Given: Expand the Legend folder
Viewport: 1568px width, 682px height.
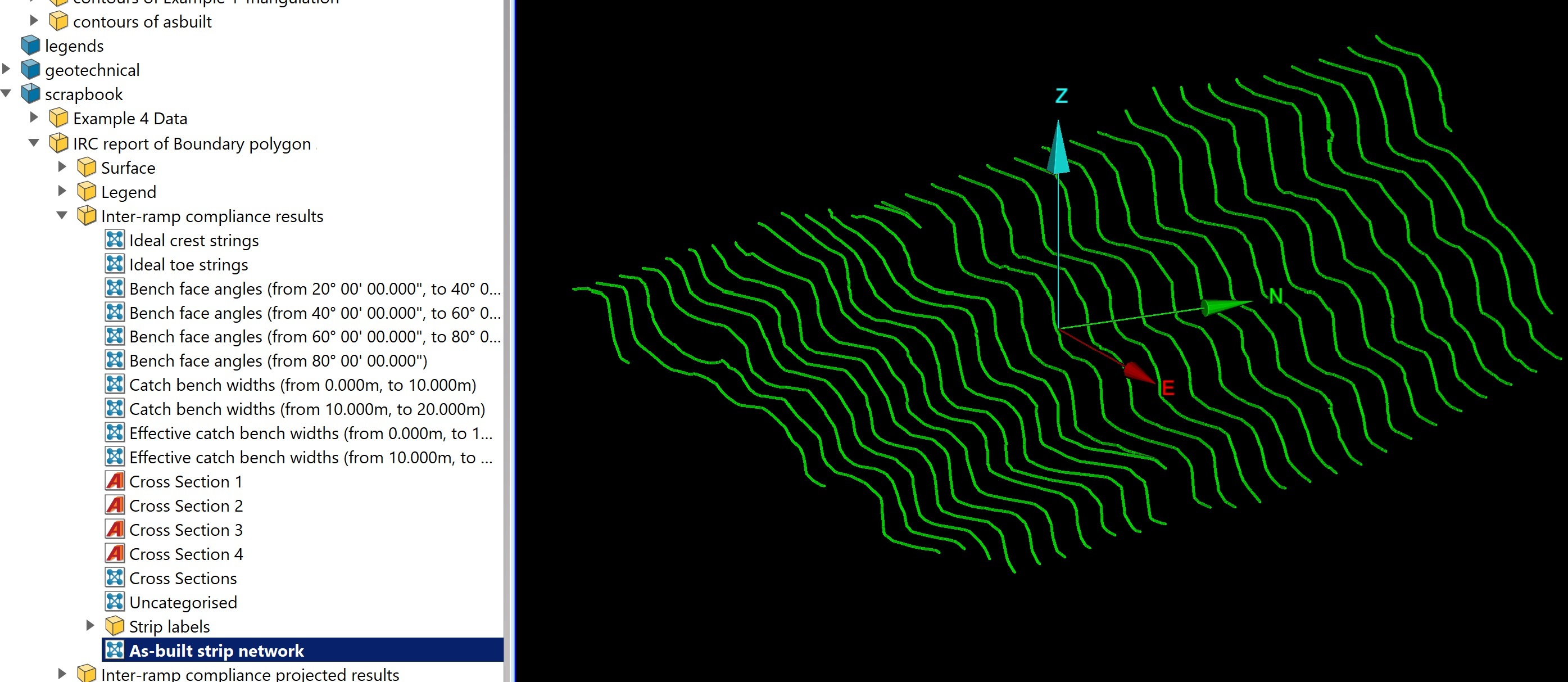Looking at the screenshot, I should click(x=62, y=191).
